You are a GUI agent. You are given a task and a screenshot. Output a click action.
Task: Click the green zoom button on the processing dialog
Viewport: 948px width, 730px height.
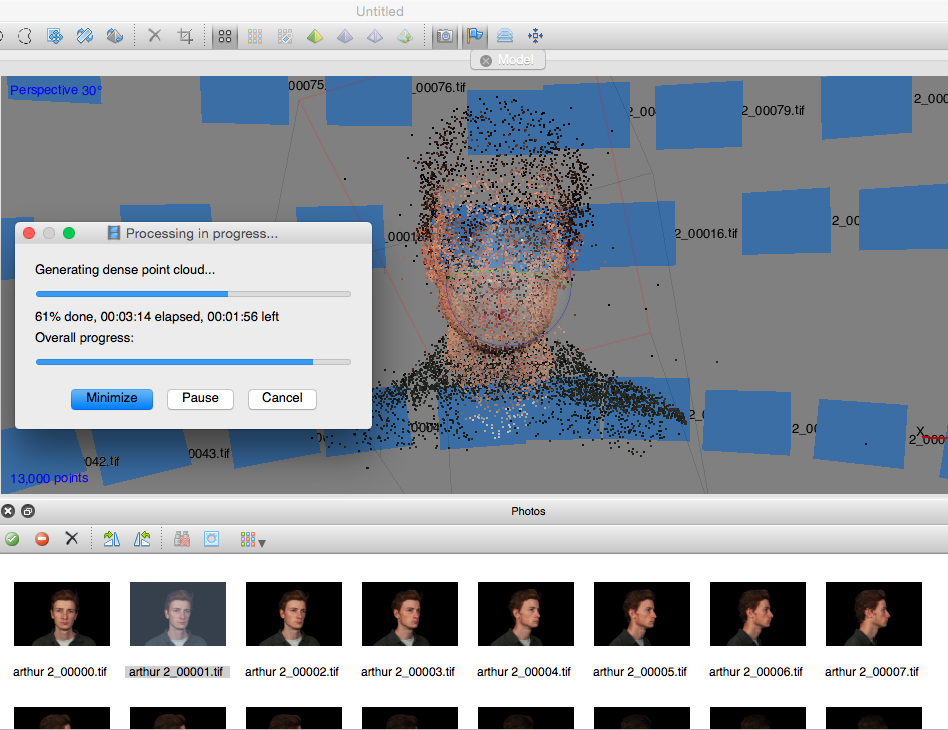tap(69, 233)
